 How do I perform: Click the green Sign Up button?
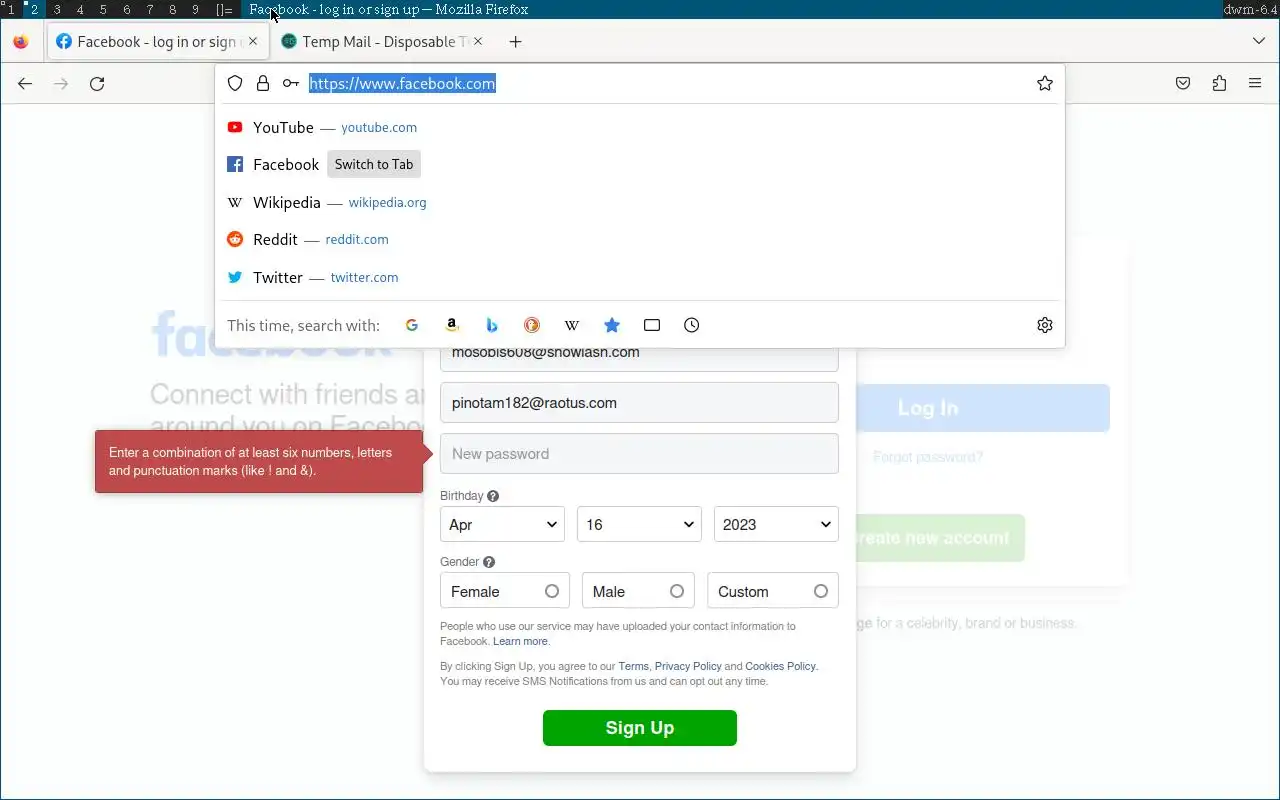click(x=640, y=728)
